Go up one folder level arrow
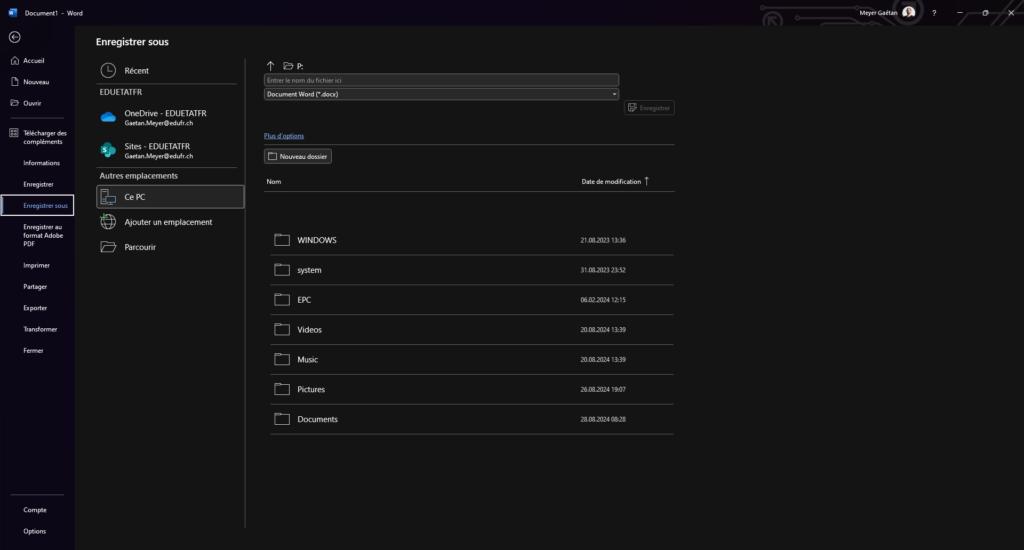The width and height of the screenshot is (1024, 550). tap(270, 66)
